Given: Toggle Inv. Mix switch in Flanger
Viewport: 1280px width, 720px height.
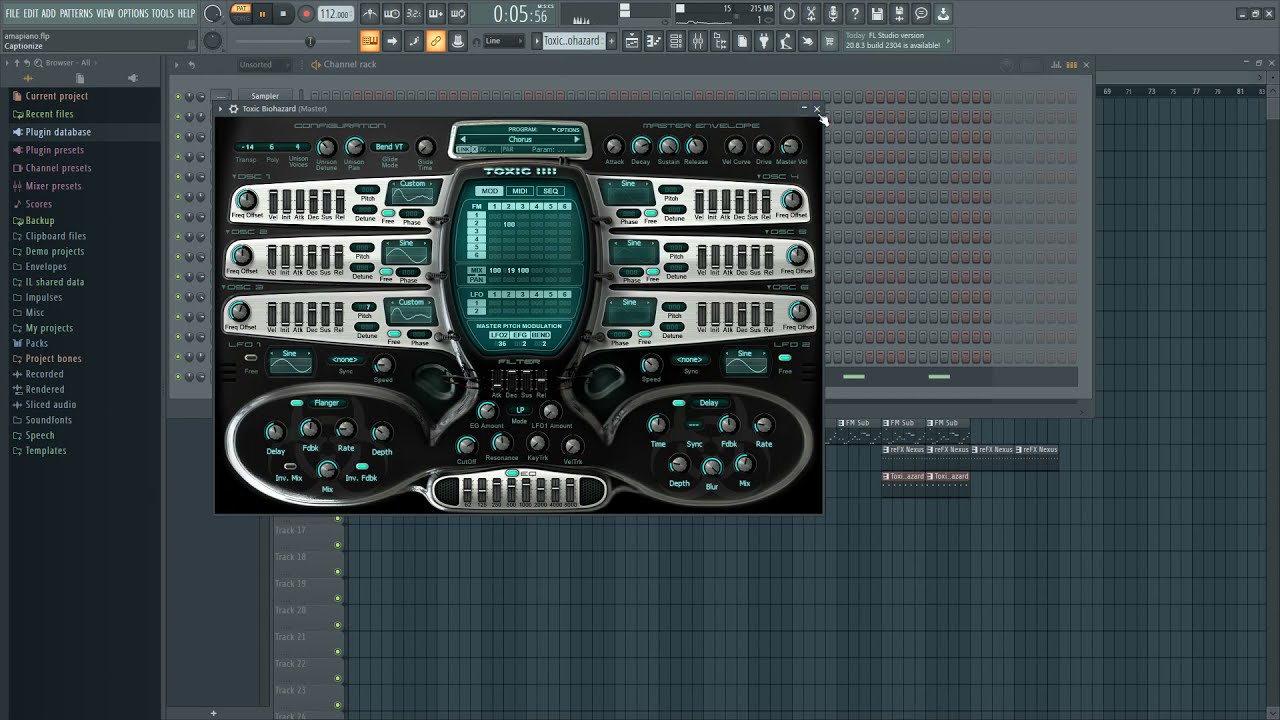Looking at the screenshot, I should 290,467.
